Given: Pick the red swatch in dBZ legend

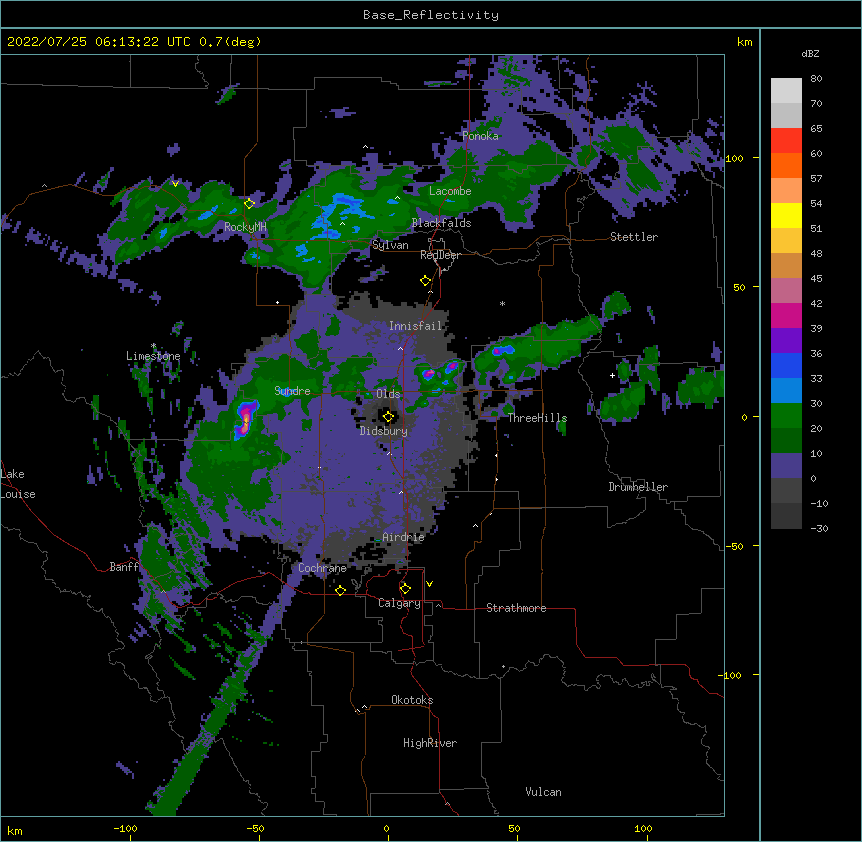Looking at the screenshot, I should click(x=786, y=141).
